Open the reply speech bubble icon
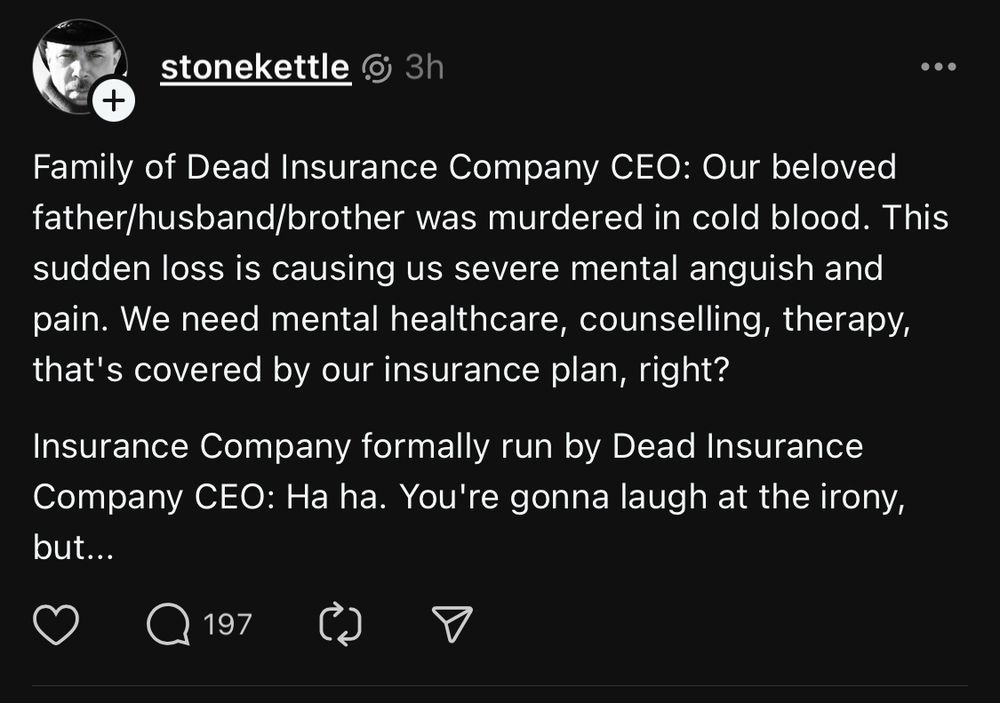The height and width of the screenshot is (703, 1000). click(167, 625)
